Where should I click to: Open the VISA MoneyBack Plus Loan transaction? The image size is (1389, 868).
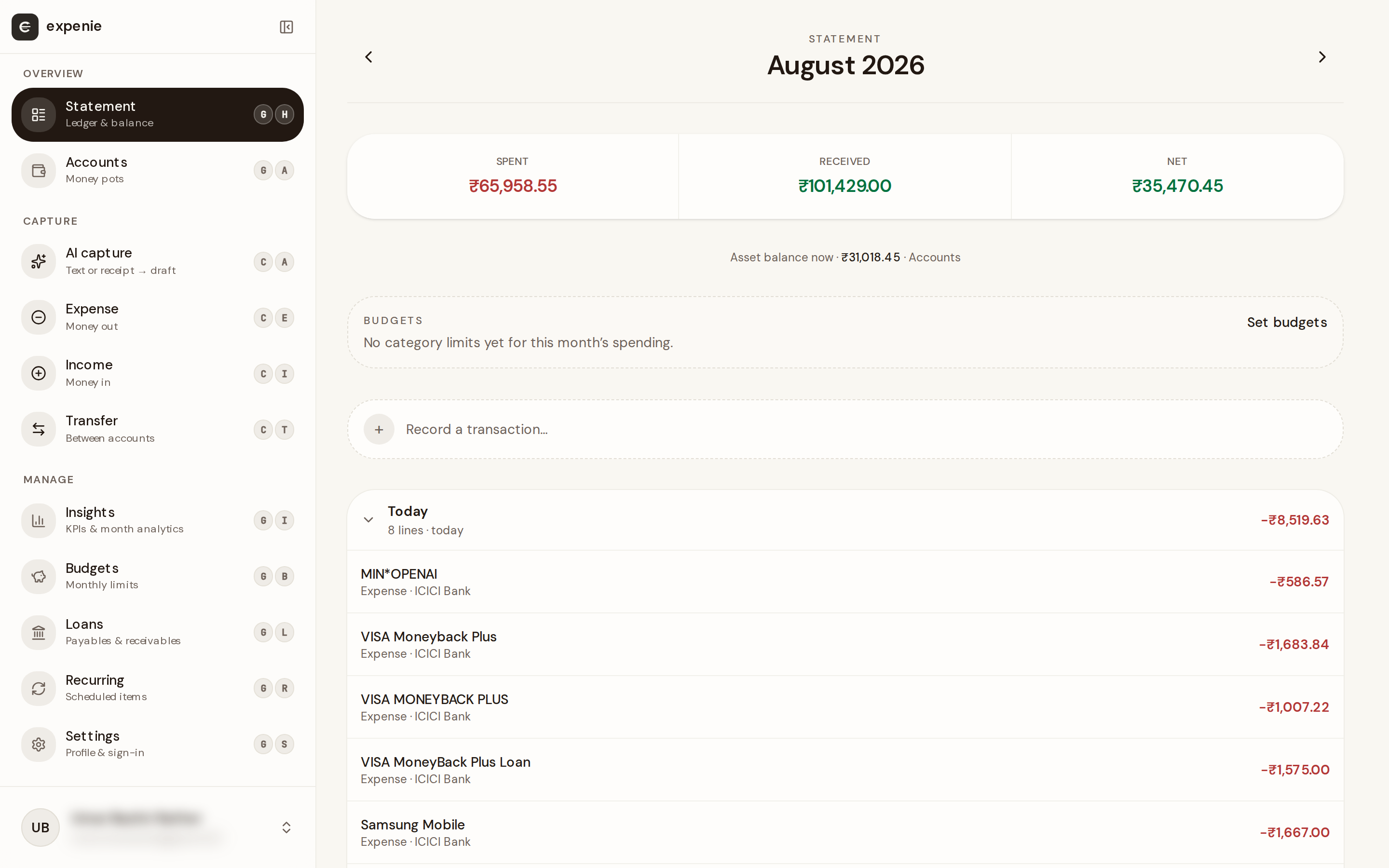click(x=845, y=770)
